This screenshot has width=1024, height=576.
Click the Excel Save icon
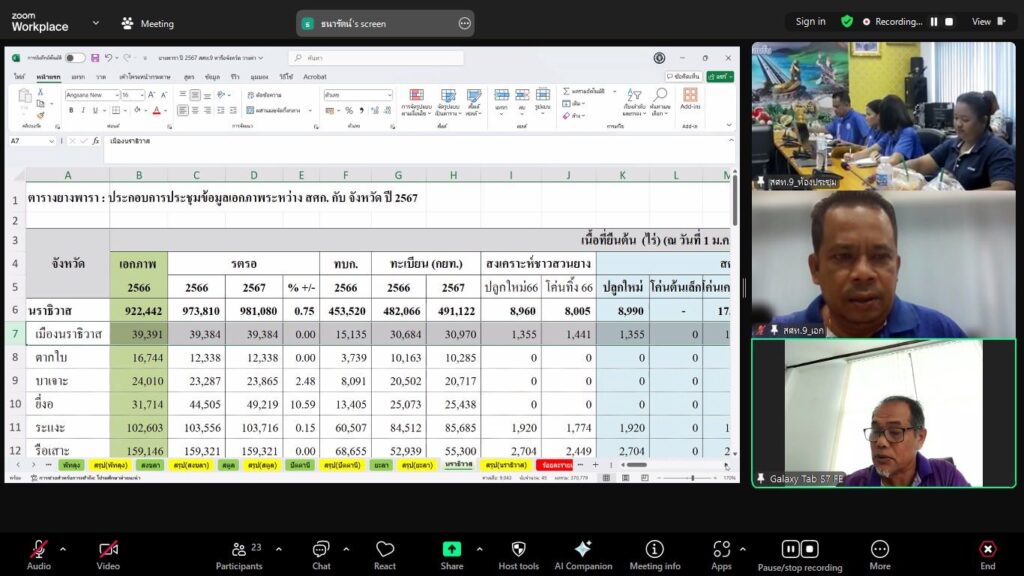coord(96,58)
